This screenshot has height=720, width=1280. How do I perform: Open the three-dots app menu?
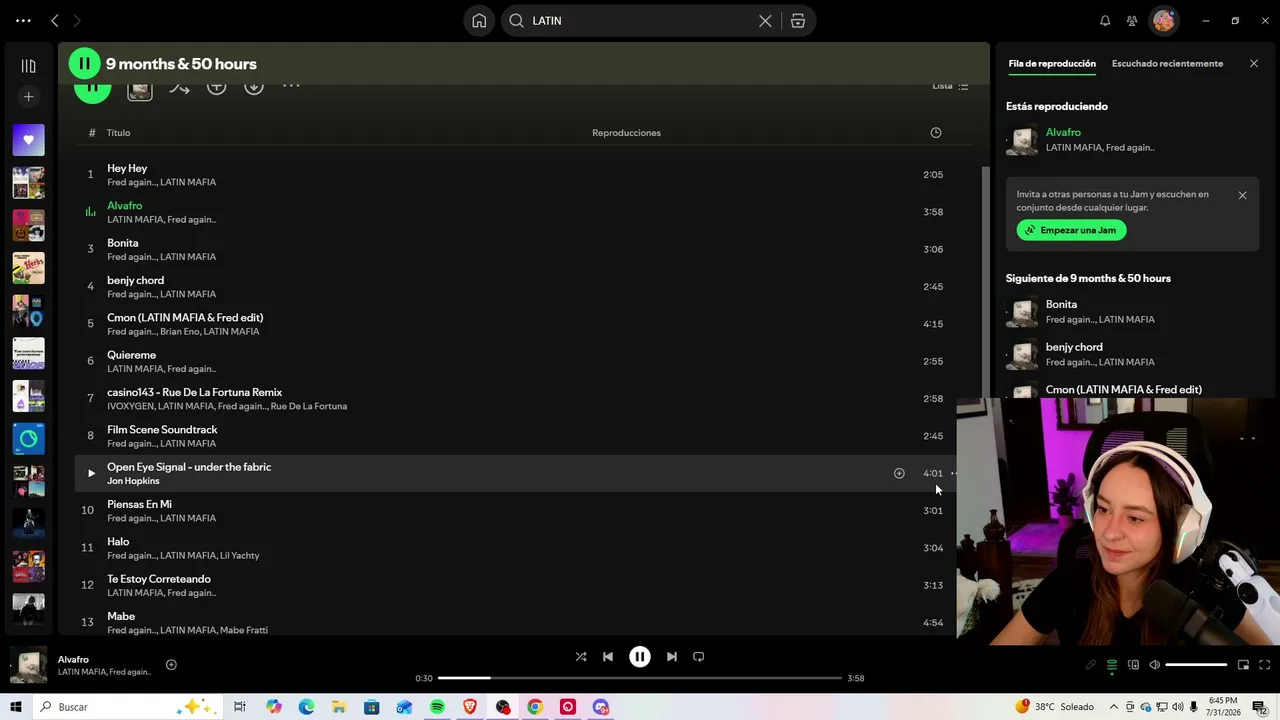coord(23,21)
